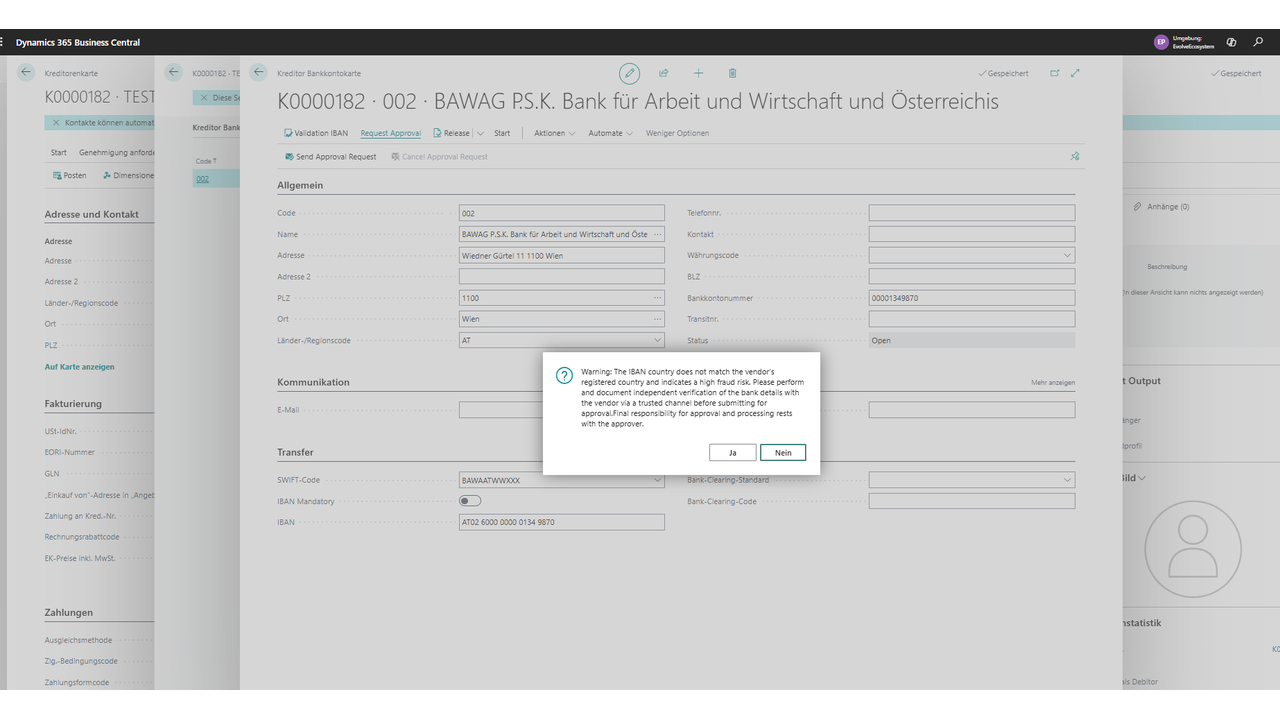Open the app launcher dots menu

point(2,42)
